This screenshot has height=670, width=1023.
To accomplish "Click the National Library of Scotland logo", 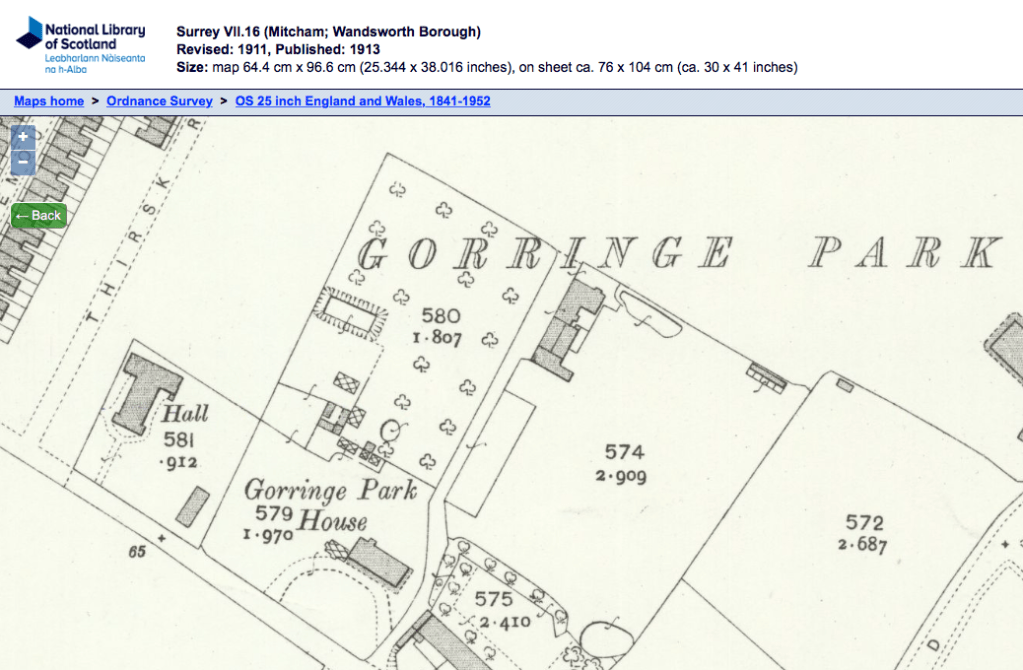I will 81,45.
